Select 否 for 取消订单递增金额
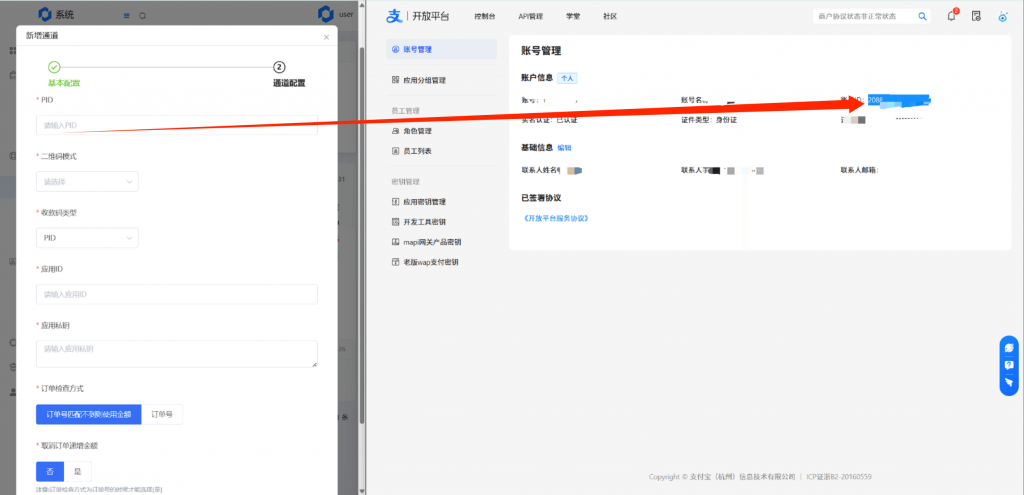Image resolution: width=1024 pixels, height=495 pixels. 49,471
